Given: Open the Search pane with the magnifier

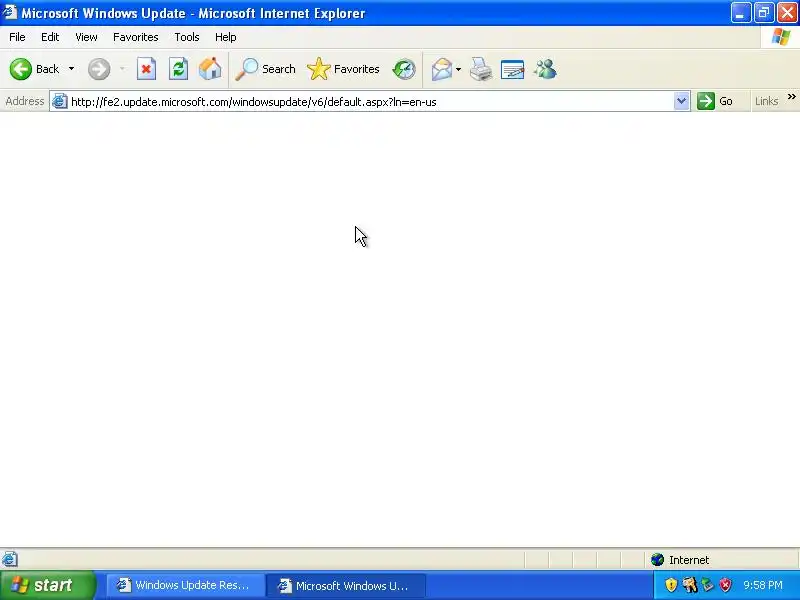Looking at the screenshot, I should click(265, 69).
